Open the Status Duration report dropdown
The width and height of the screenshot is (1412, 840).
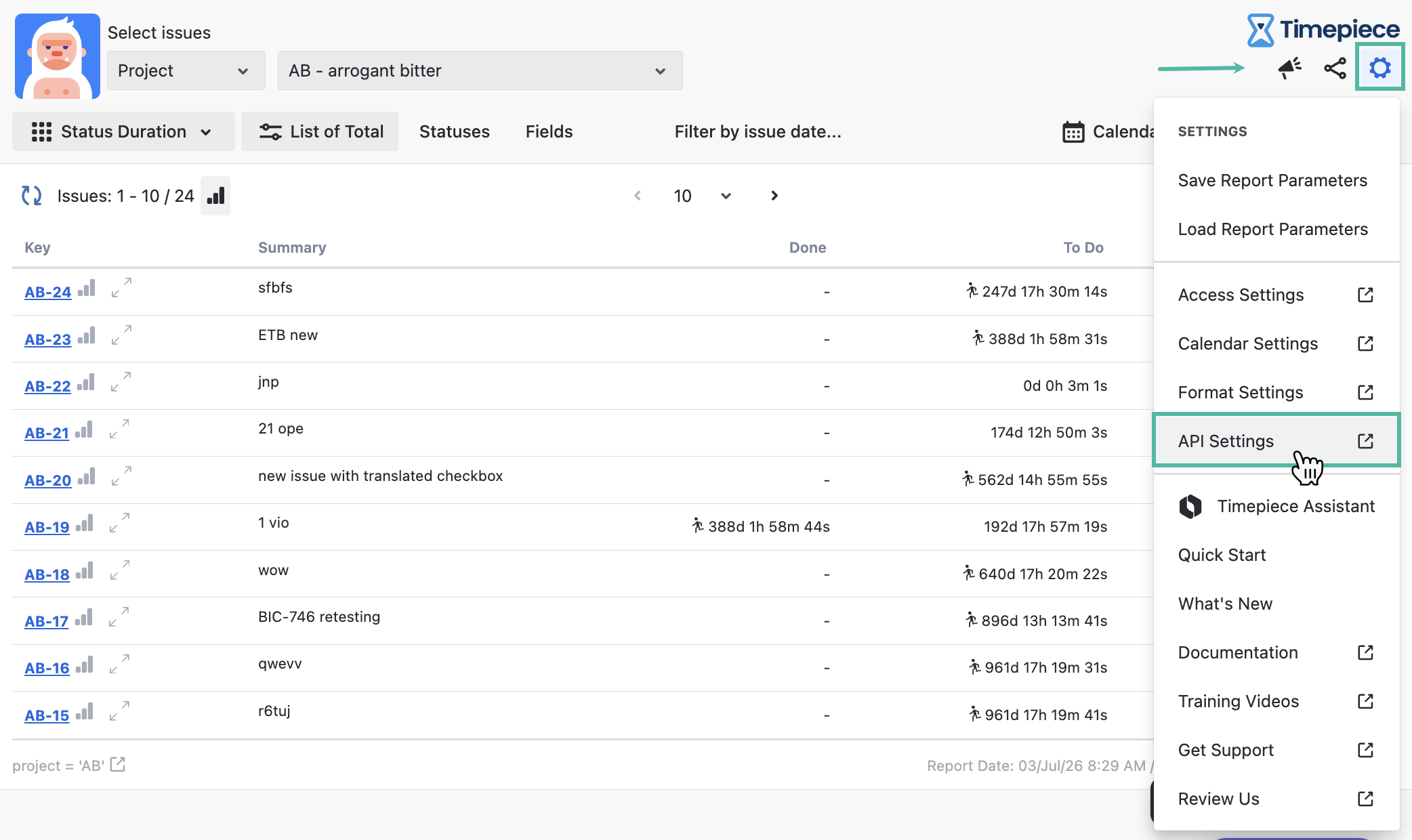click(x=123, y=131)
